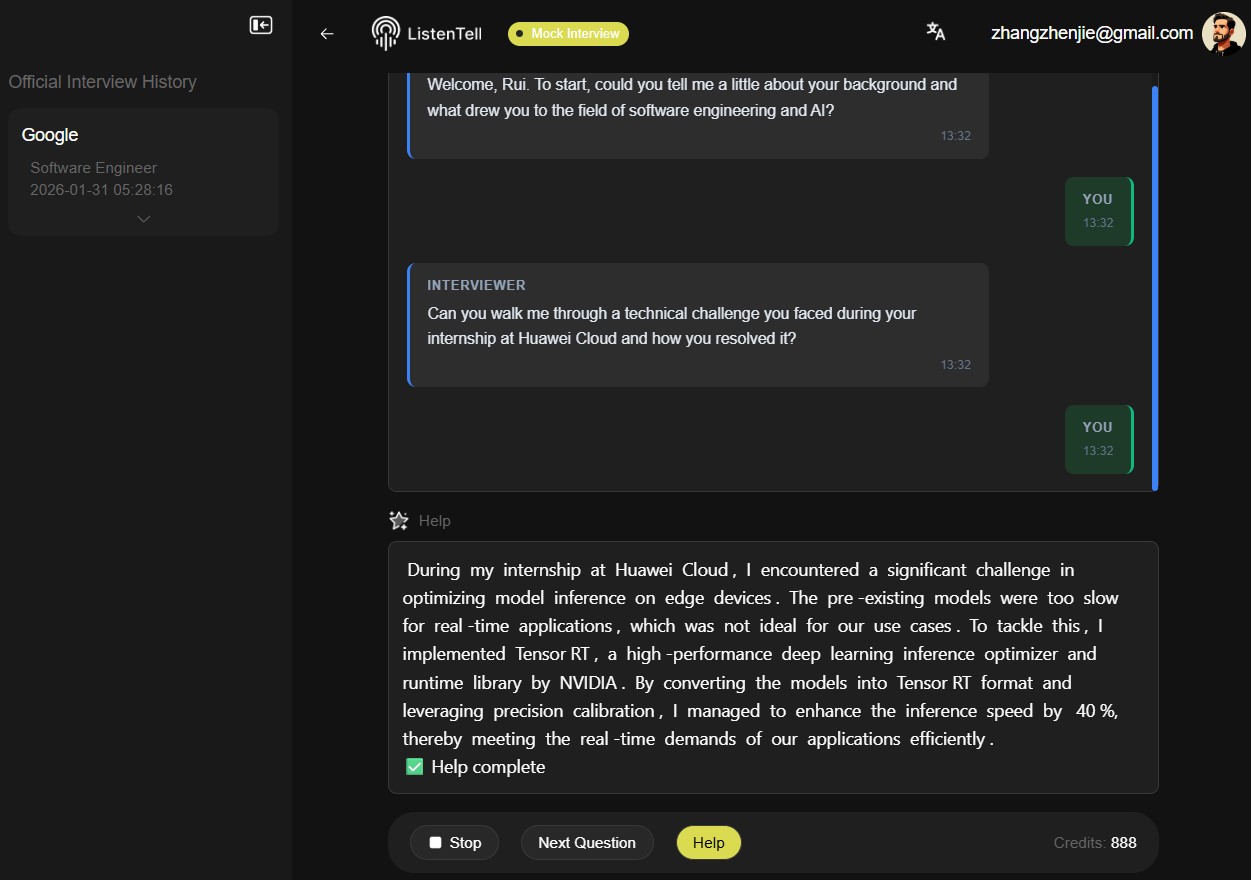Click the Help complete checkmark
Viewport: 1251px width, 880px height.
tap(414, 767)
